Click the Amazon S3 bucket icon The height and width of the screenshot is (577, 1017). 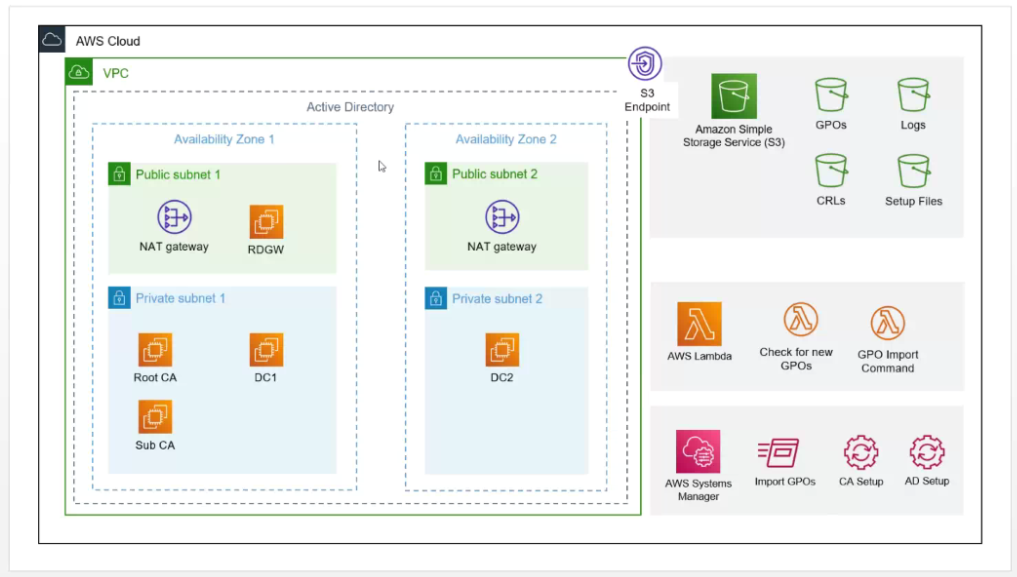coord(734,96)
